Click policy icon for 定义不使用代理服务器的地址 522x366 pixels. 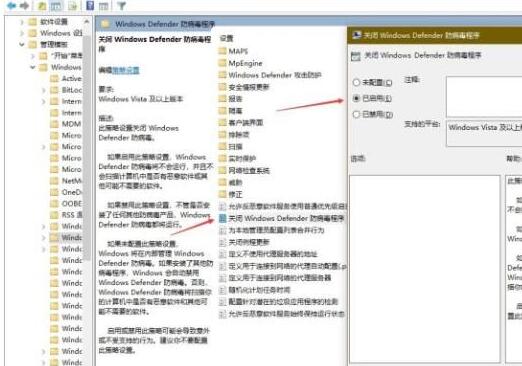(222, 254)
